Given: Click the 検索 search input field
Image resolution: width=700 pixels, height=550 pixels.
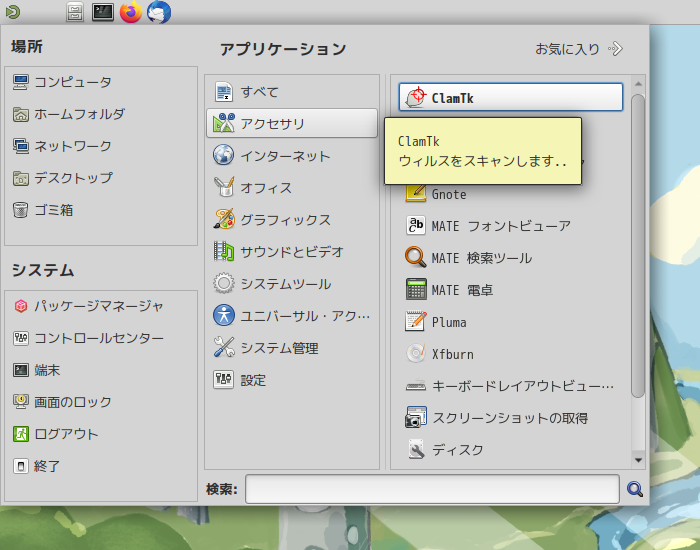Looking at the screenshot, I should (x=432, y=489).
